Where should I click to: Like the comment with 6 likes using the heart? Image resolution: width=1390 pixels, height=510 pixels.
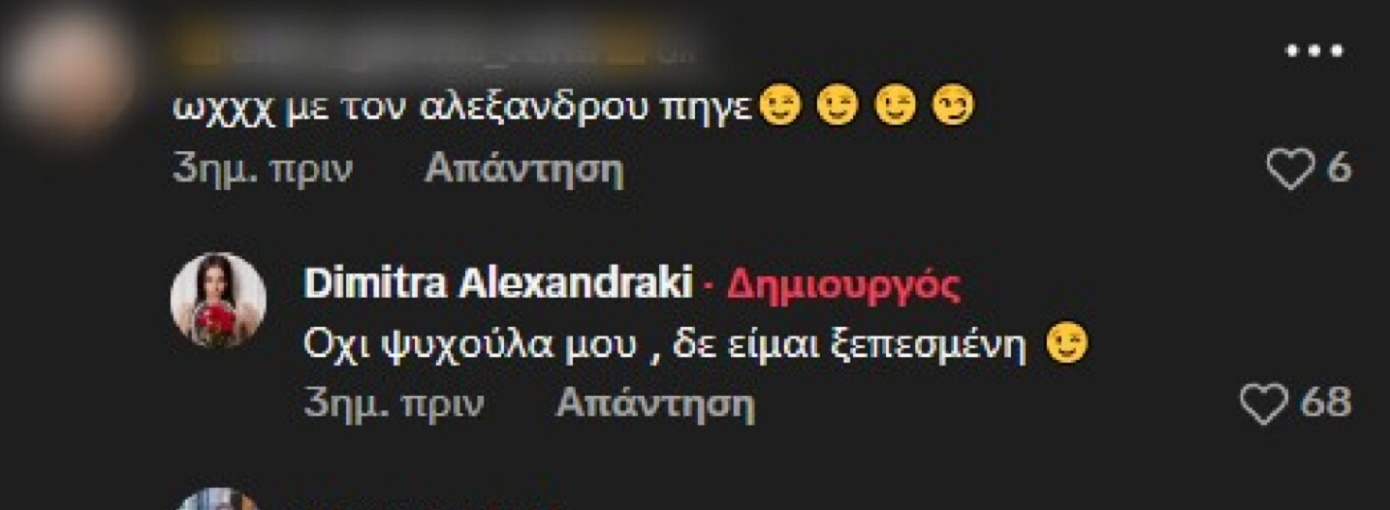(x=1290, y=169)
